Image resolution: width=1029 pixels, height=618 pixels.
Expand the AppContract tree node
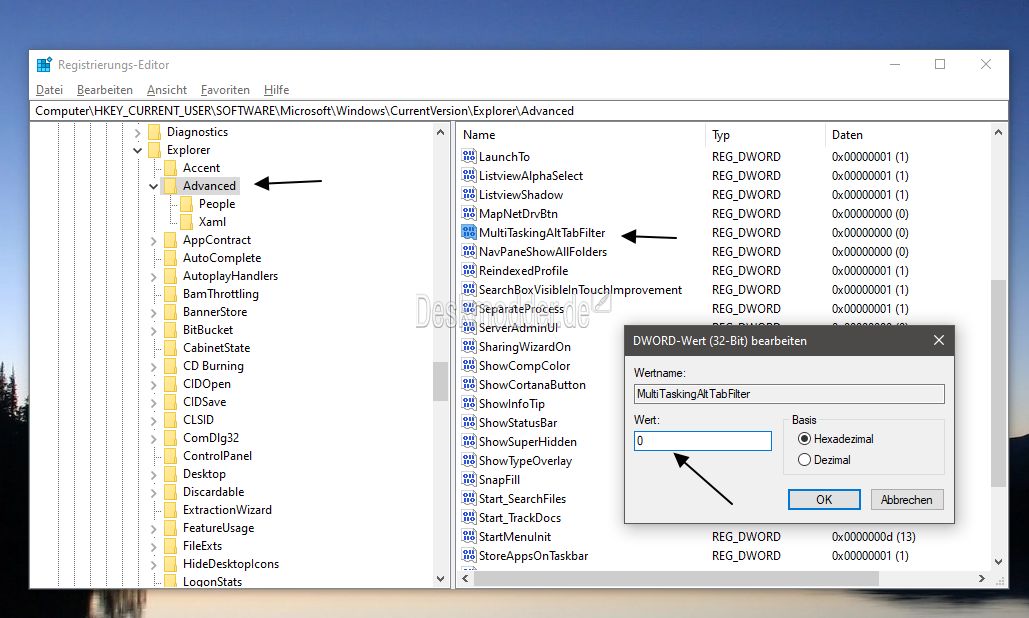coord(154,241)
